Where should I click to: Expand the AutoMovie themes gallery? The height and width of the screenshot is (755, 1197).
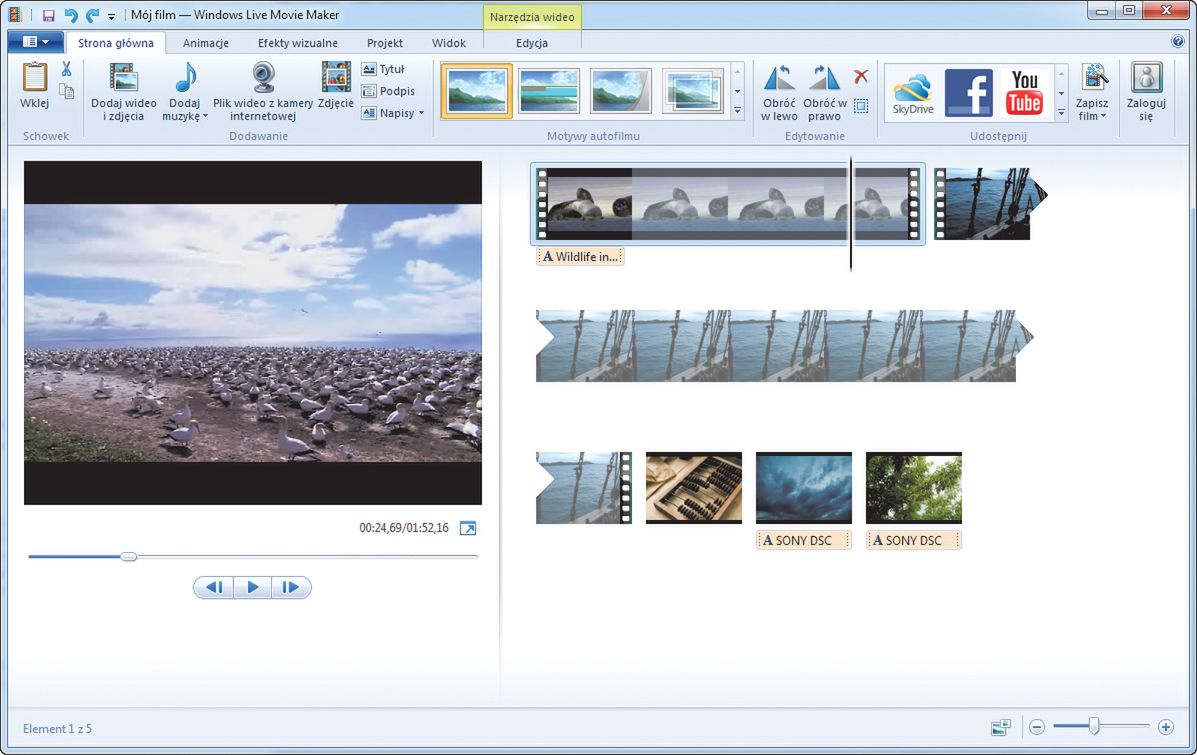click(x=737, y=111)
